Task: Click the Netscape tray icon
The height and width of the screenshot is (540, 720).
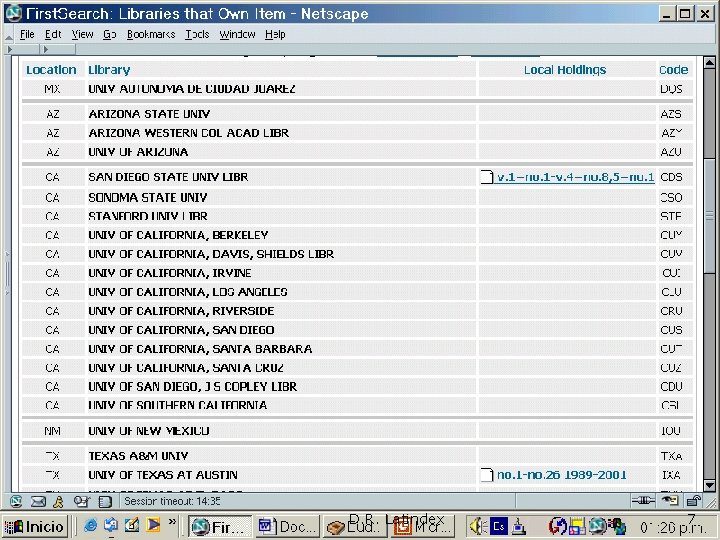Action: [598, 526]
